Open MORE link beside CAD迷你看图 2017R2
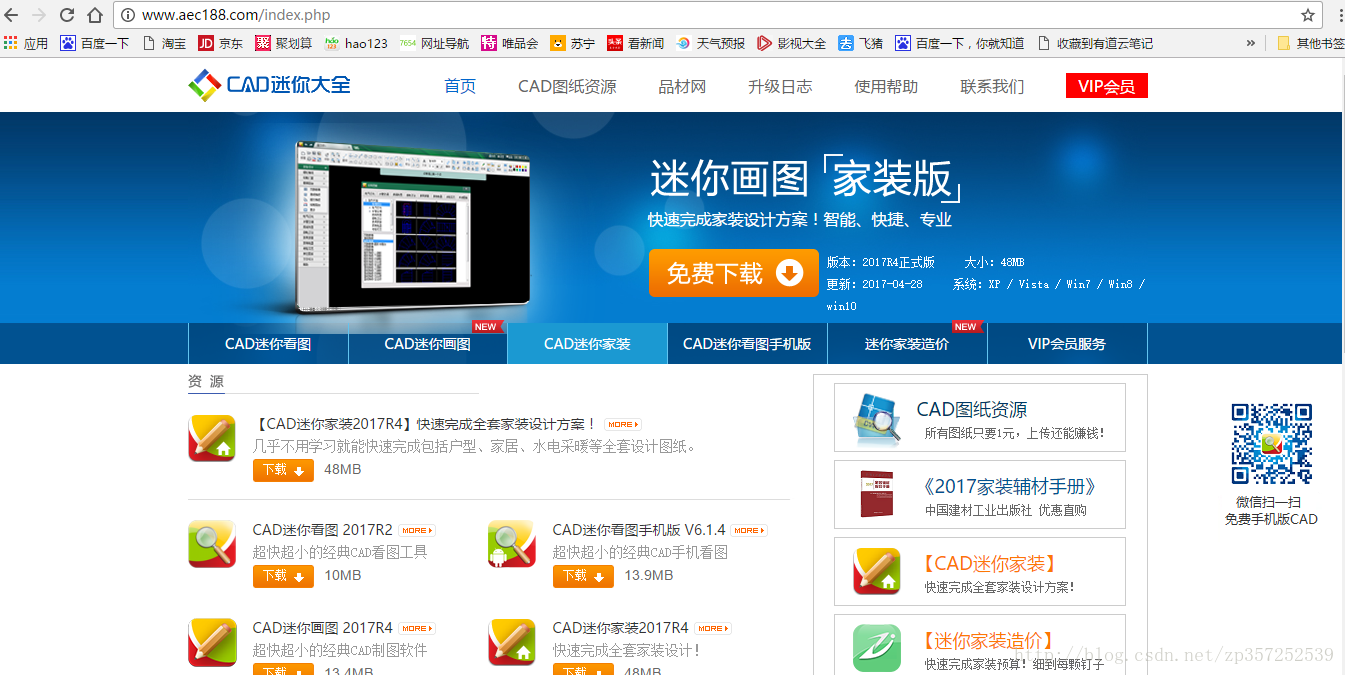Viewport: 1345px width, 675px height. tap(417, 531)
